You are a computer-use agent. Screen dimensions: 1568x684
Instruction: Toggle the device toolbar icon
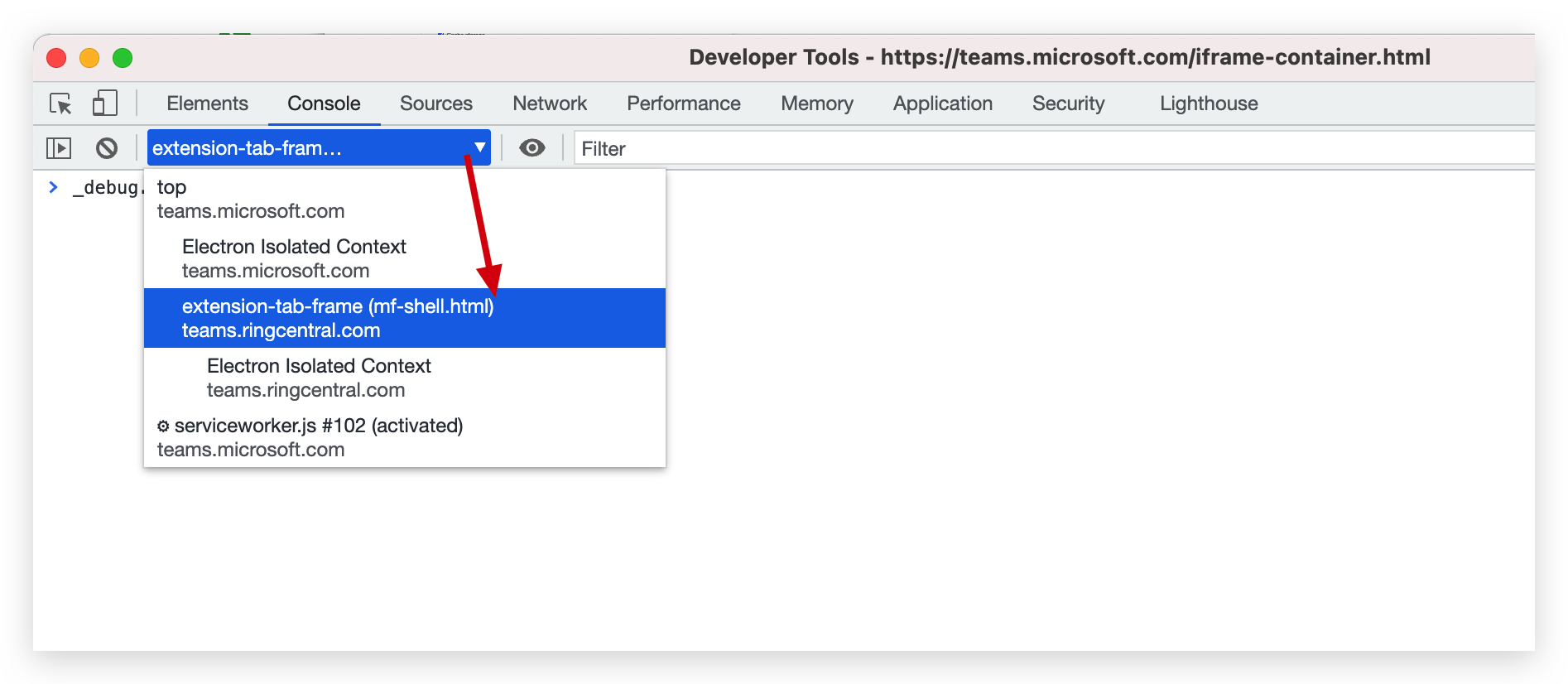point(104,104)
